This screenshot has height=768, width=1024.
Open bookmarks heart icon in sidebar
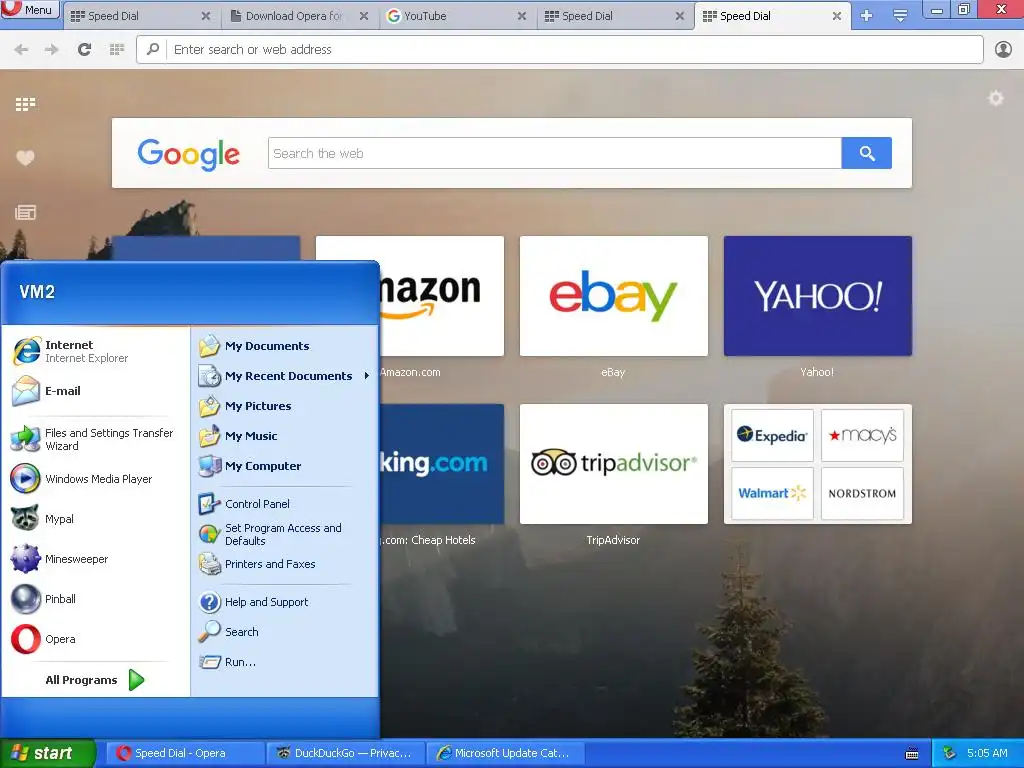point(25,157)
